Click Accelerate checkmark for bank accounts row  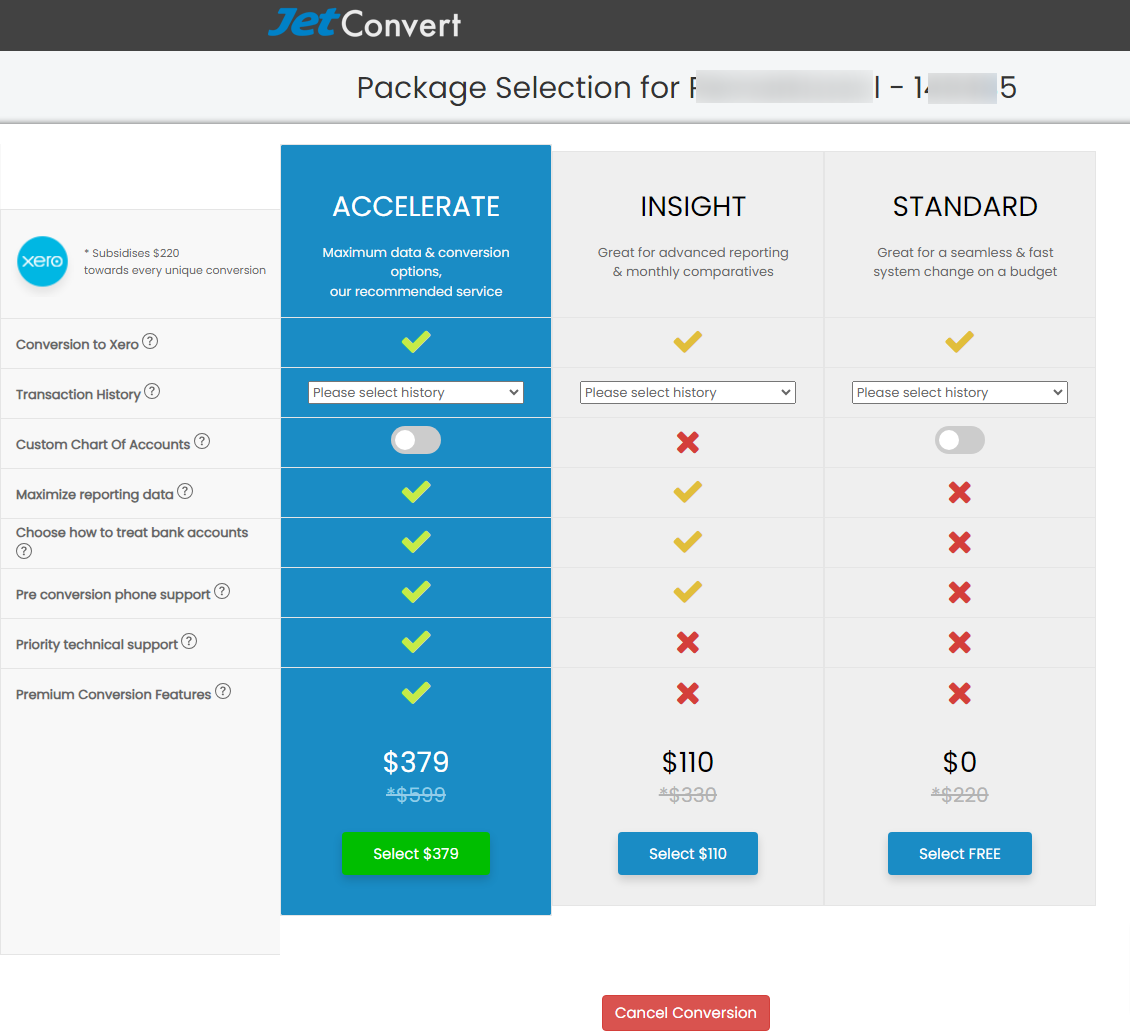(416, 541)
